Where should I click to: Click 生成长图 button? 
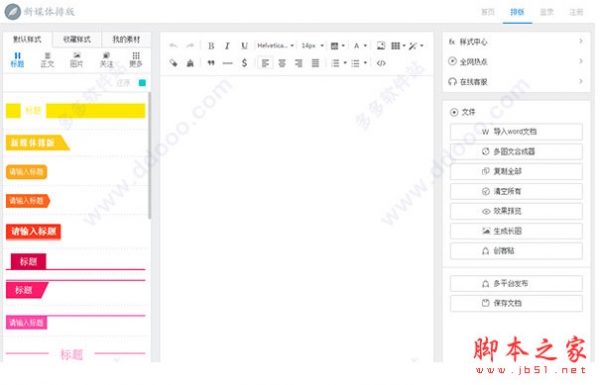[516, 231]
